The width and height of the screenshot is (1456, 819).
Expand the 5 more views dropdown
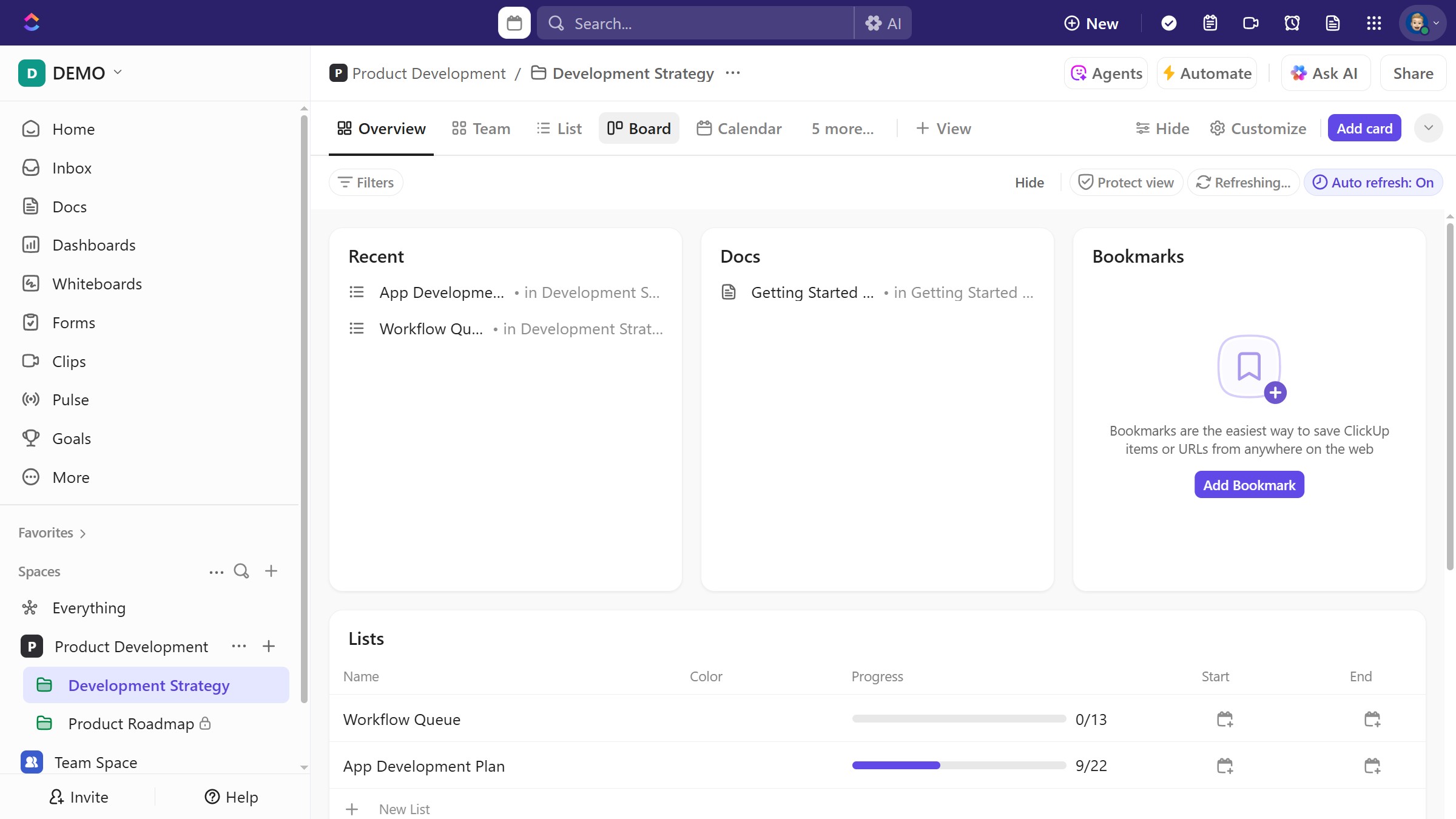click(843, 129)
